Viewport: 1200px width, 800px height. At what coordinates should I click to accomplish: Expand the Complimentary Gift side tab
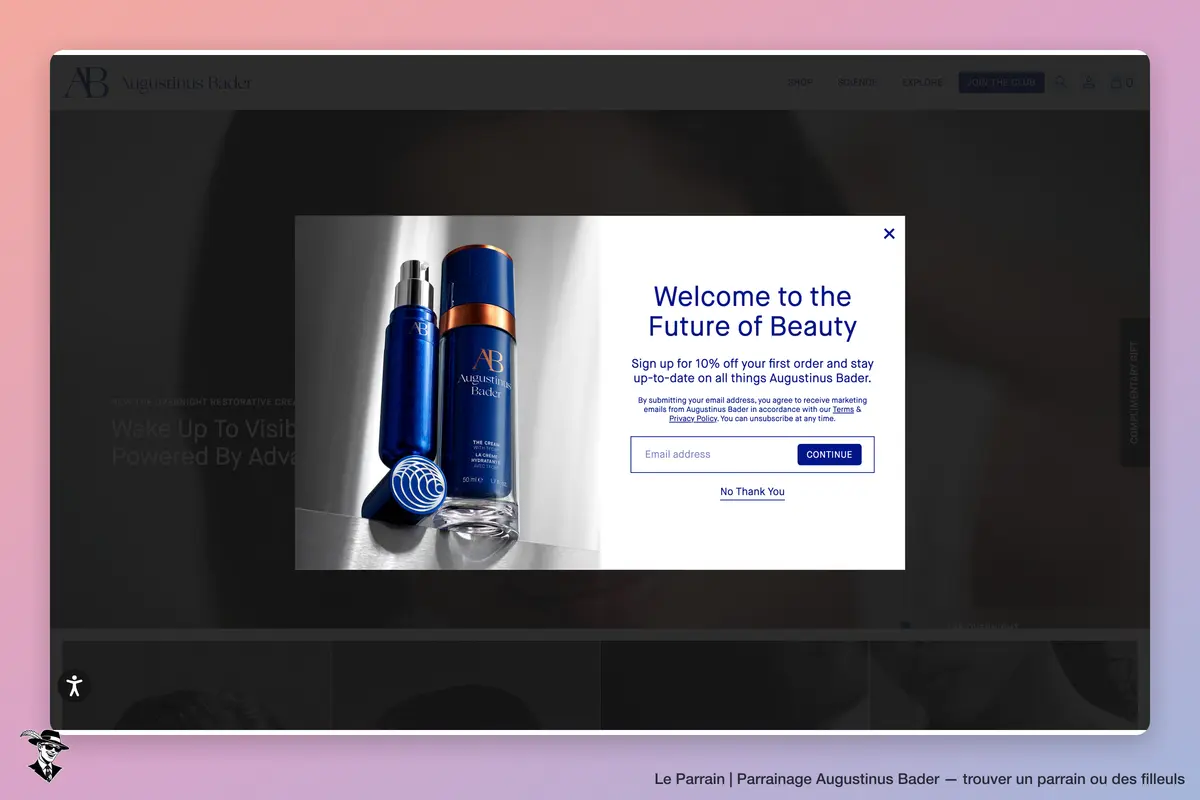pos(1134,392)
